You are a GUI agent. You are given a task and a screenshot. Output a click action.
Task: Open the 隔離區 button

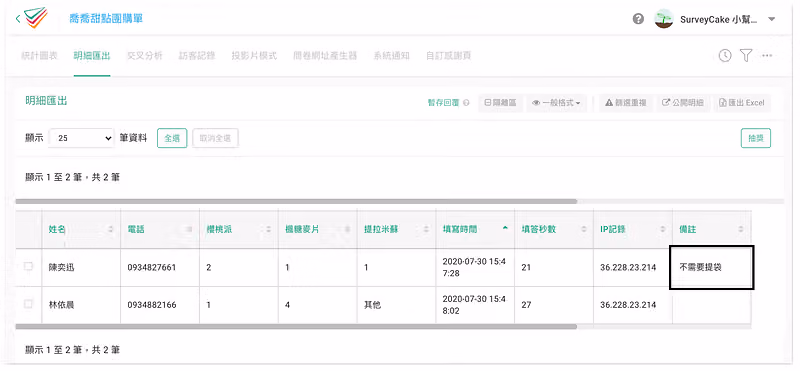point(501,103)
